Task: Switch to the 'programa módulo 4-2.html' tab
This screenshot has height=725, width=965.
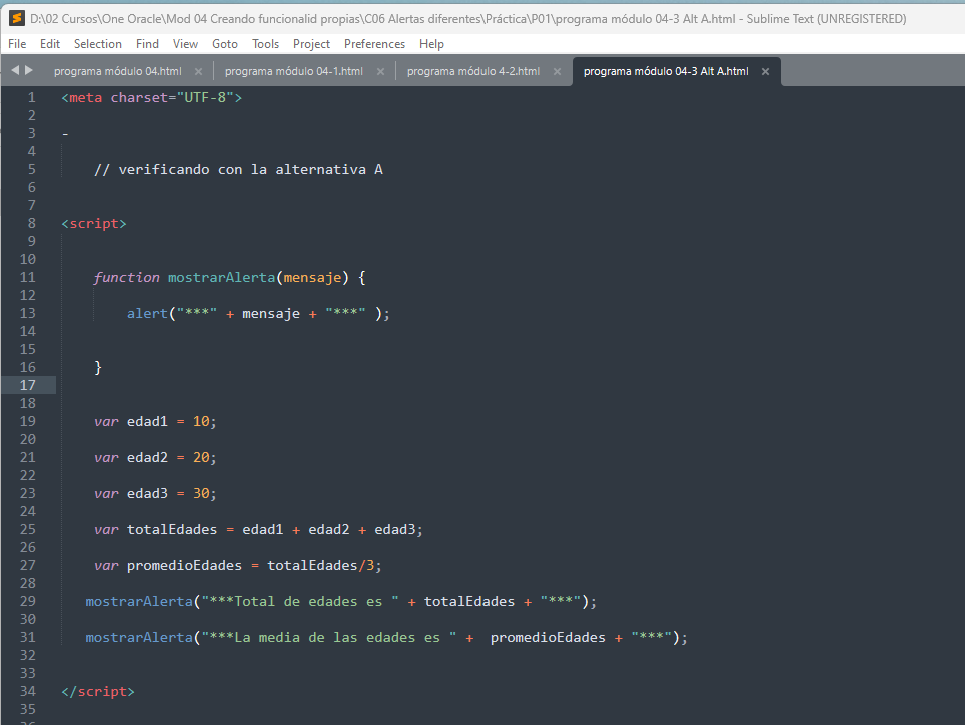Action: pos(473,71)
